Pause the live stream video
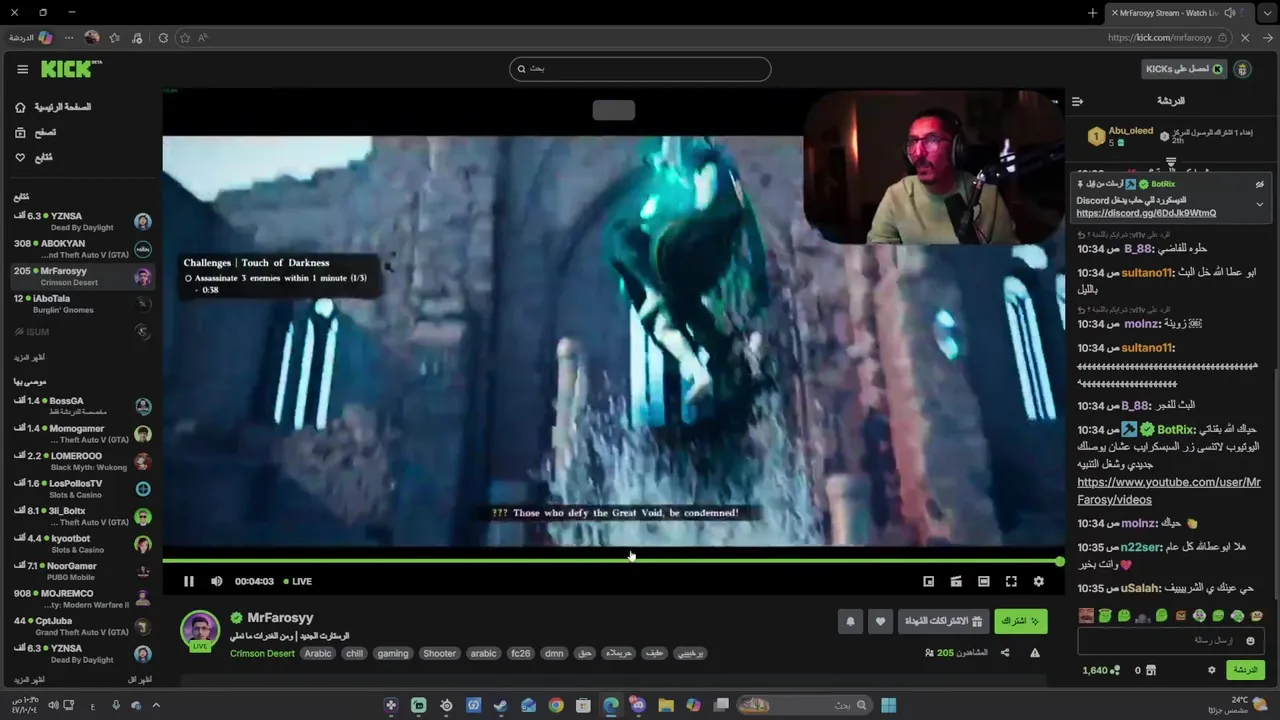 [x=189, y=581]
